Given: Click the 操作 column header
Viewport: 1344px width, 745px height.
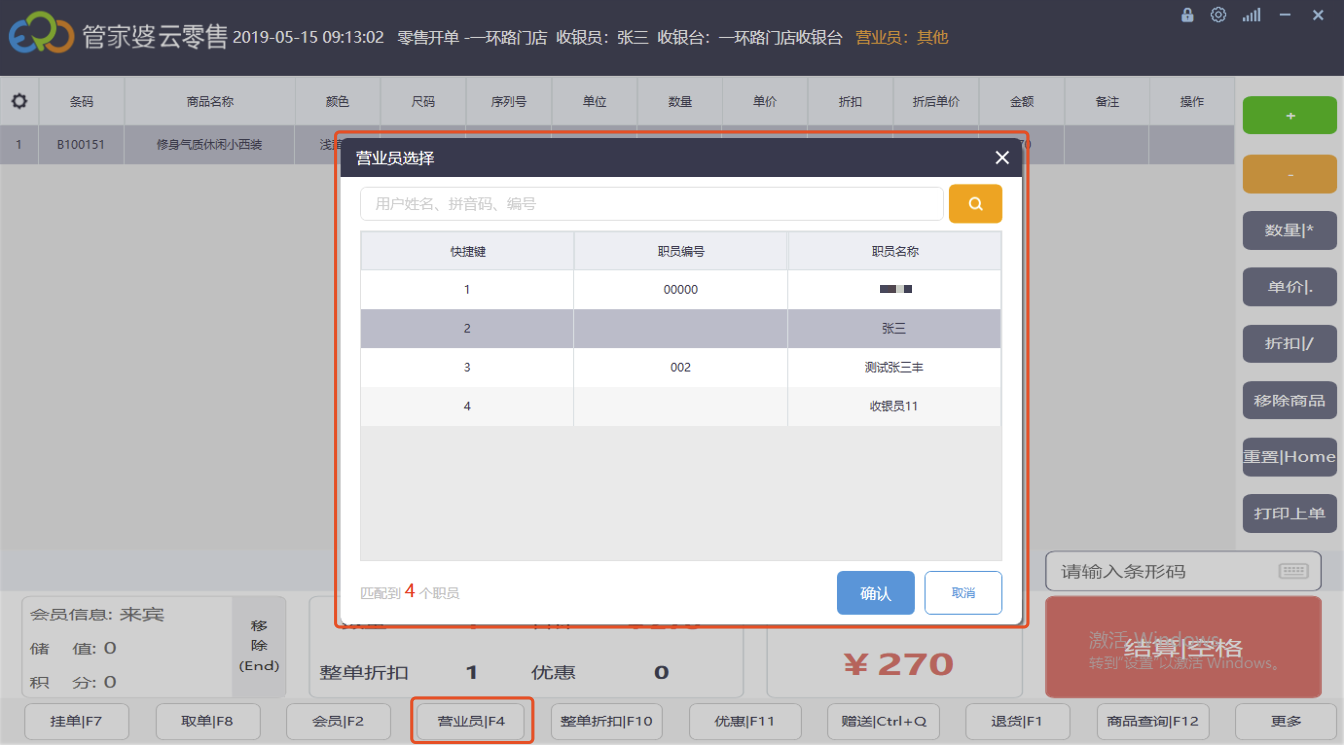Looking at the screenshot, I should click(x=1192, y=102).
